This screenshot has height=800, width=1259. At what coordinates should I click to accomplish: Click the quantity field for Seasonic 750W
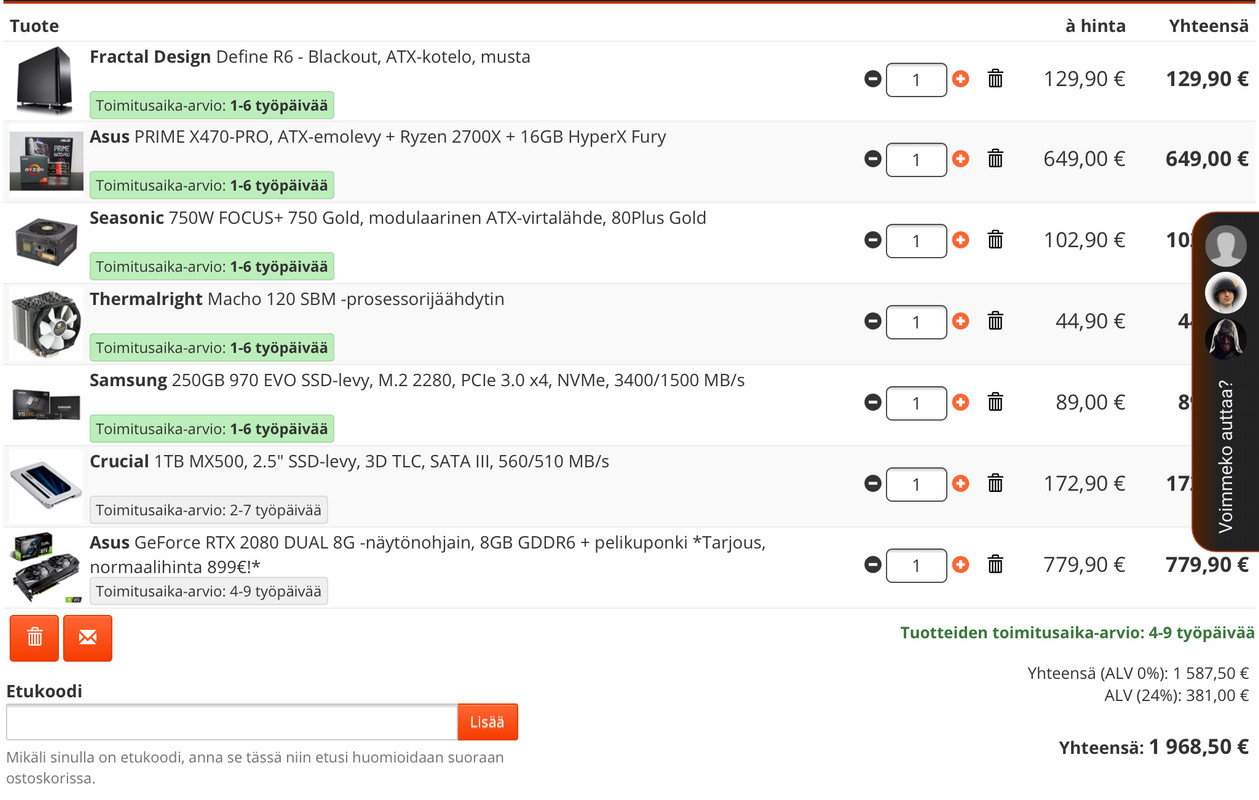tap(916, 241)
